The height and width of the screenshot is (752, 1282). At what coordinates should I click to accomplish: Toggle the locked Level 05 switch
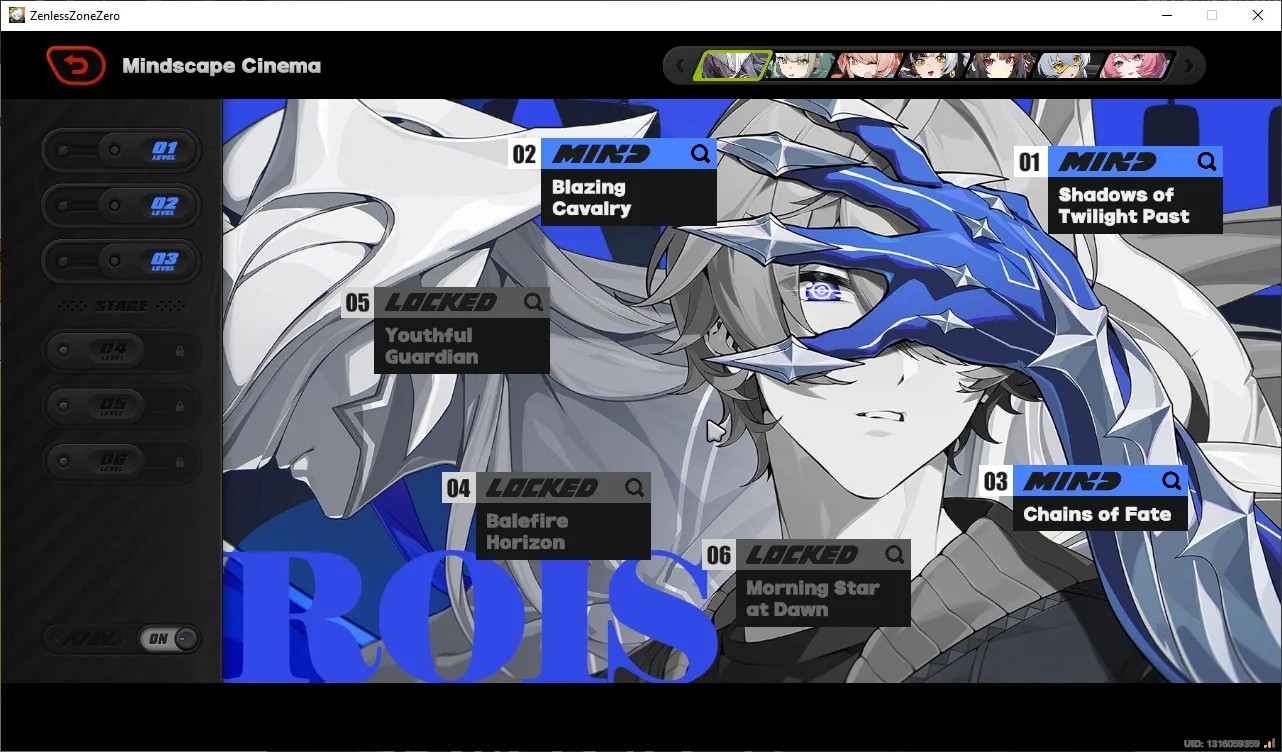click(122, 406)
